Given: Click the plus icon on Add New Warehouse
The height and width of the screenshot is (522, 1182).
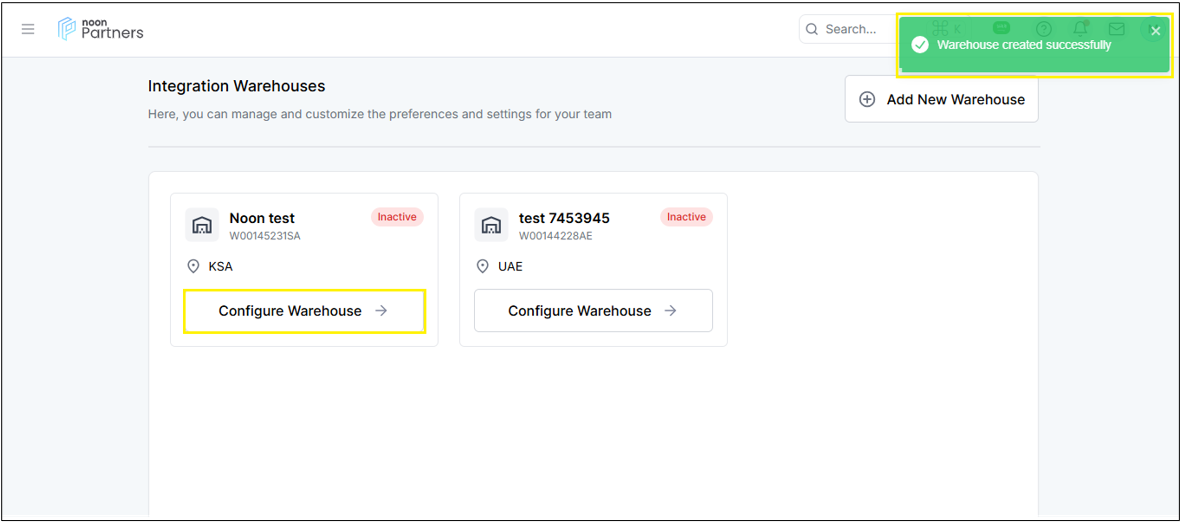Looking at the screenshot, I should pos(867,99).
